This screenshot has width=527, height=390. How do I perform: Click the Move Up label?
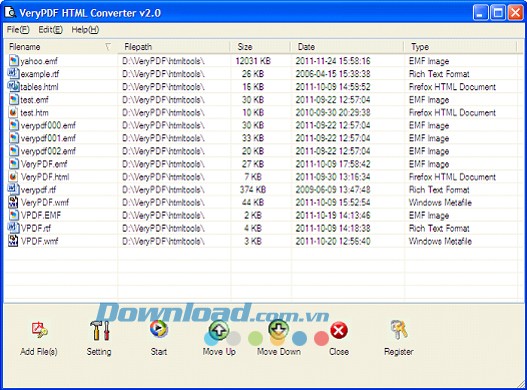(219, 352)
